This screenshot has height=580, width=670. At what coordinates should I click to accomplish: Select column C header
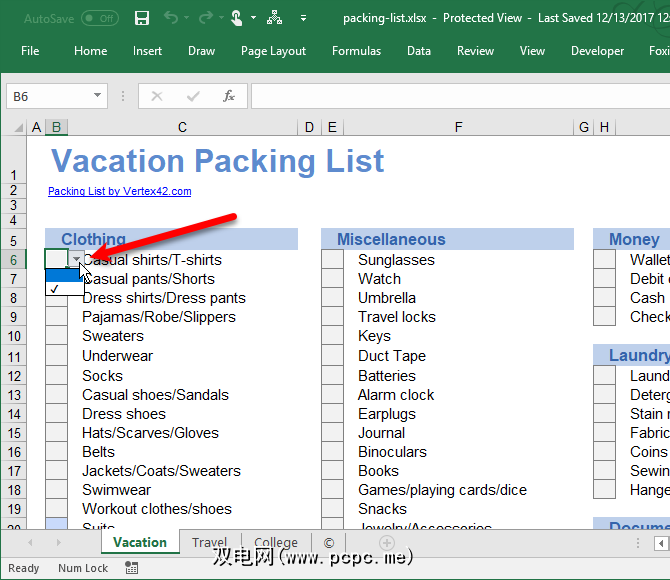(182, 127)
